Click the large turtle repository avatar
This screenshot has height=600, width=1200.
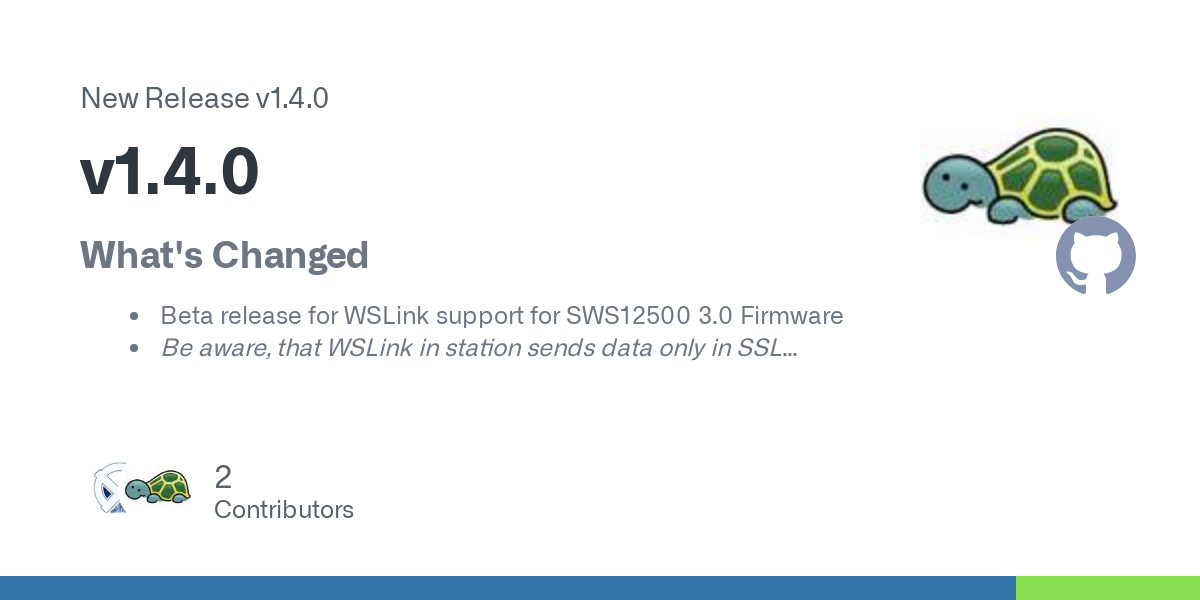[1019, 176]
